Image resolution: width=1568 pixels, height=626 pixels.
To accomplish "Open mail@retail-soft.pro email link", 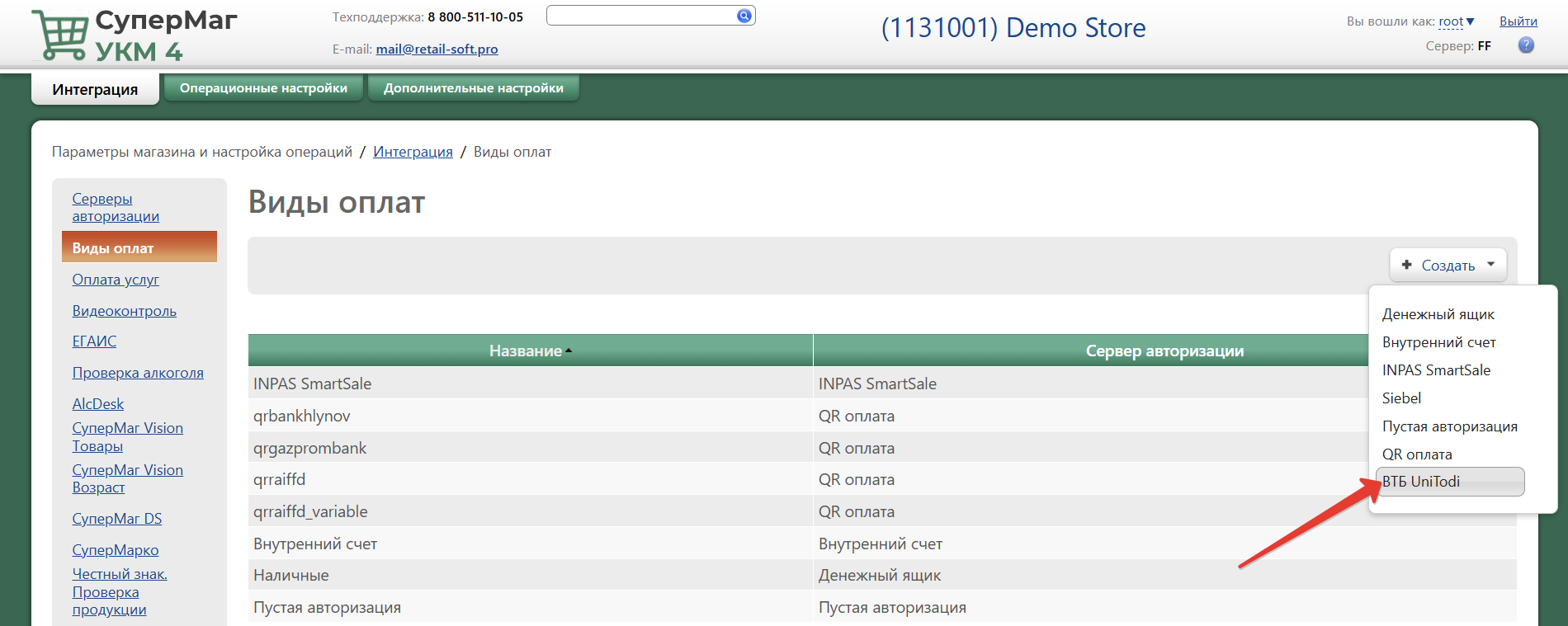I will click(x=437, y=49).
